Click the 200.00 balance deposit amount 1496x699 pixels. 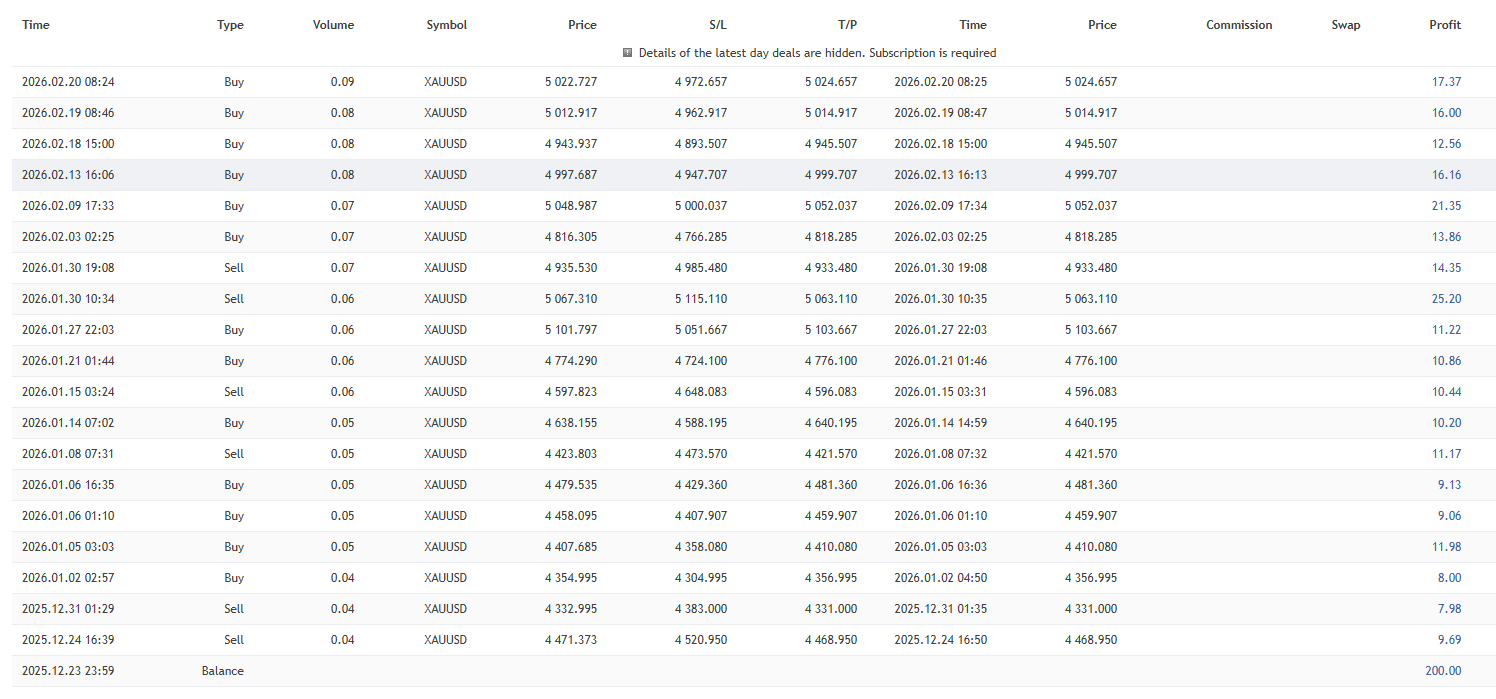click(x=1443, y=671)
